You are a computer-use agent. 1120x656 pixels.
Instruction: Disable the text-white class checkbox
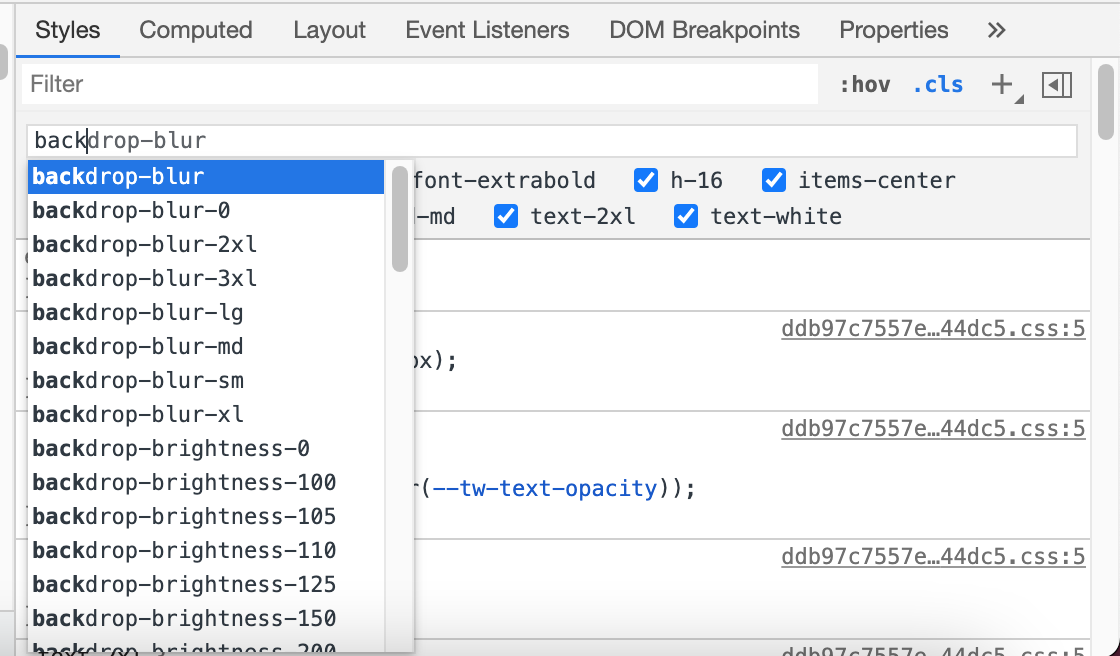pyautogui.click(x=686, y=216)
